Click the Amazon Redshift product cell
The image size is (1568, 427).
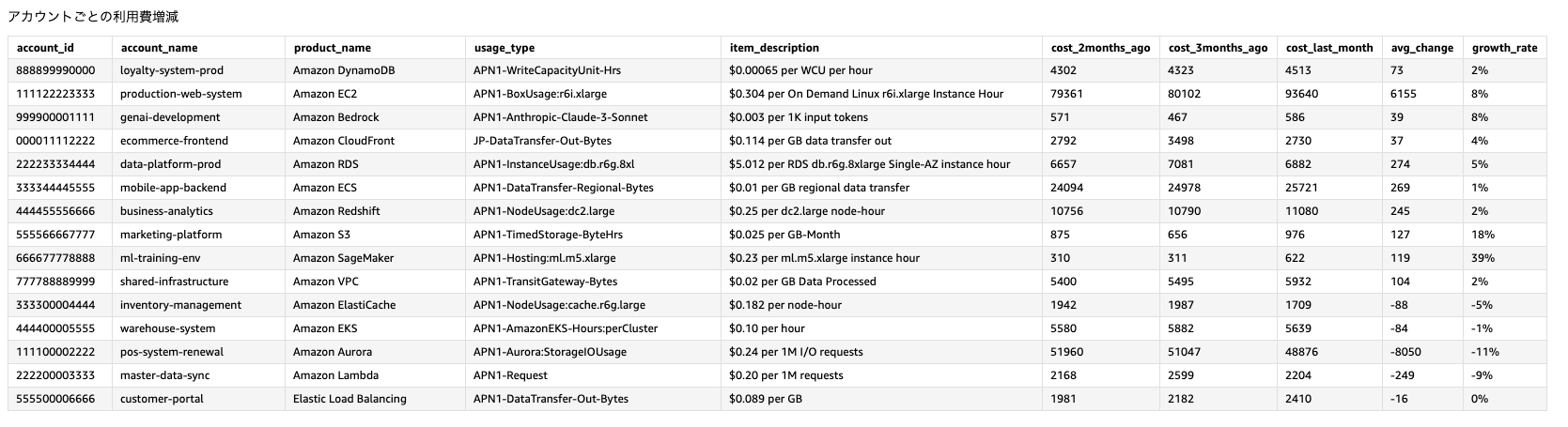pos(336,211)
